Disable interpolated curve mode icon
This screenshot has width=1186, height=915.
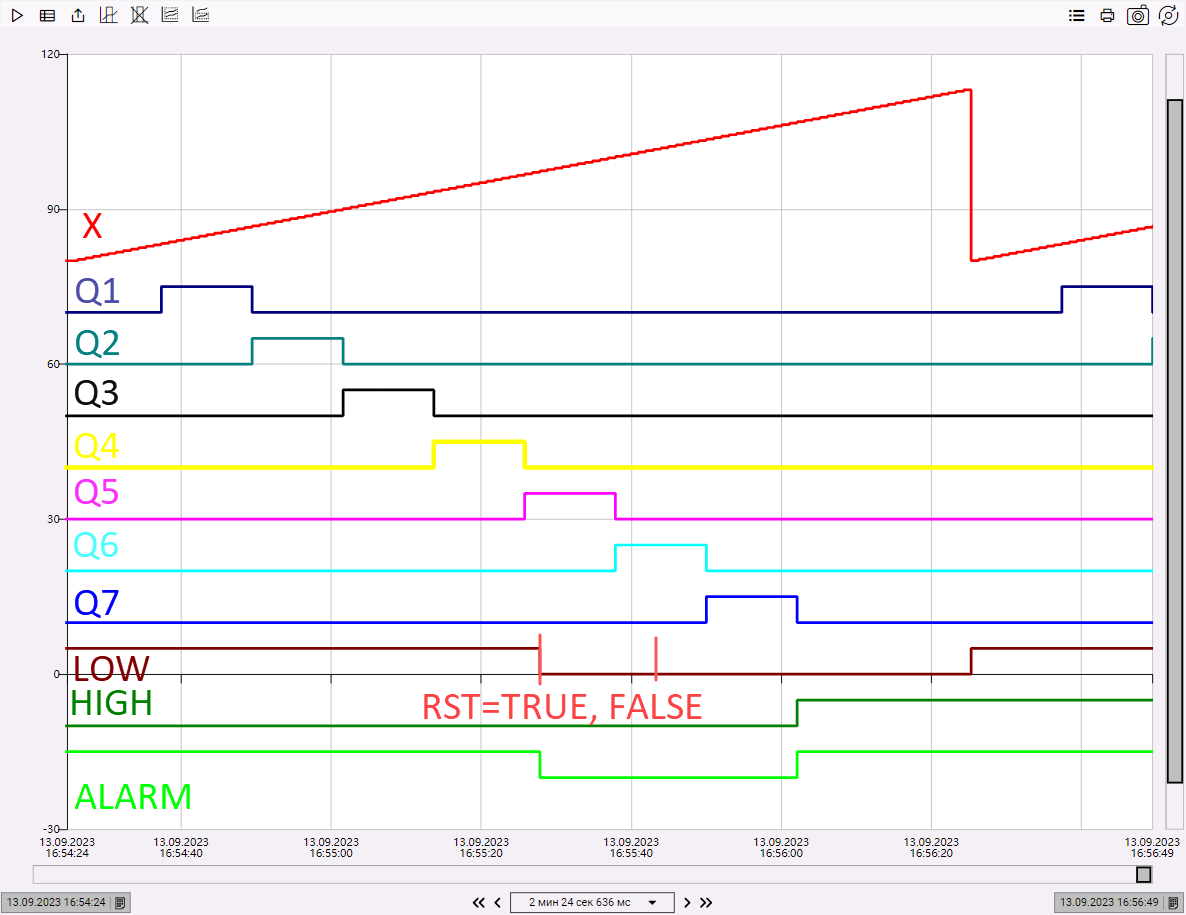138,15
